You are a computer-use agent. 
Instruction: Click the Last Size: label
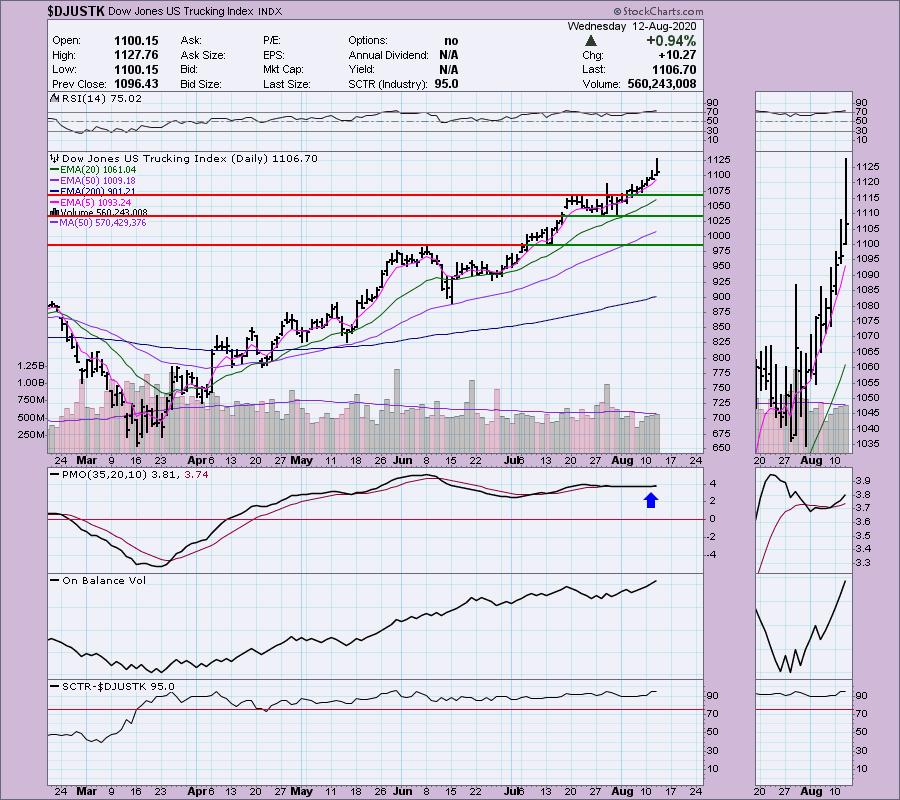(x=286, y=84)
